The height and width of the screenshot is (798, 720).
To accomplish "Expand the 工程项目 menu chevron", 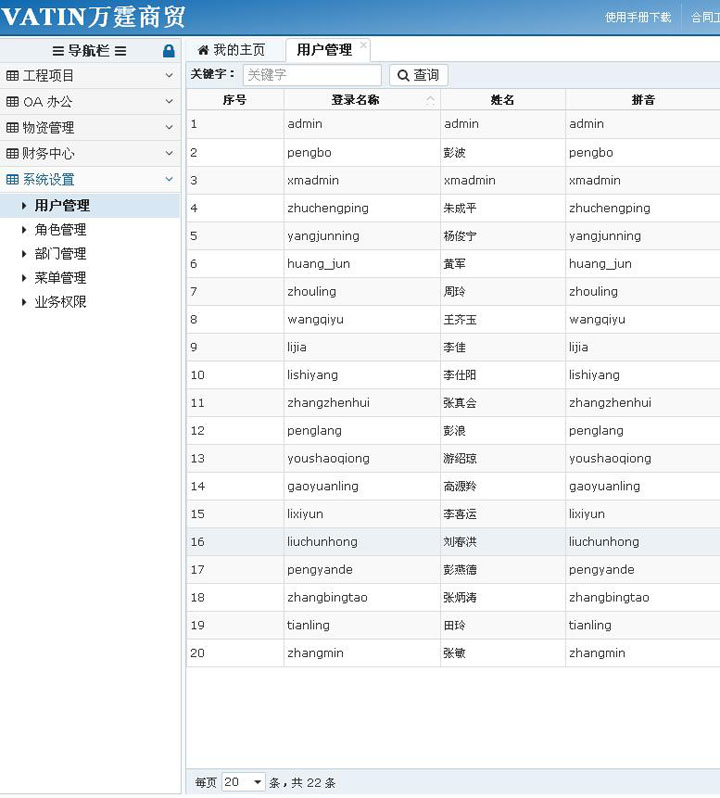I will click(x=169, y=75).
